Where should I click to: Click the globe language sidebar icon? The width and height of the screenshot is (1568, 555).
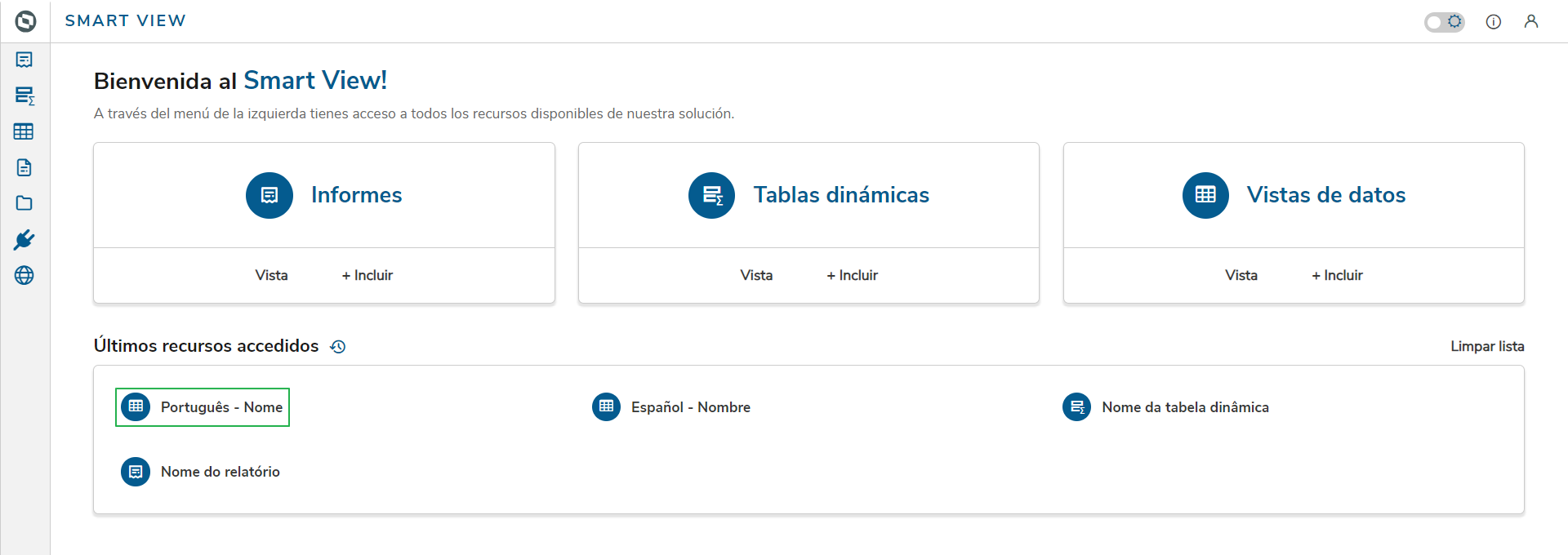click(x=24, y=275)
